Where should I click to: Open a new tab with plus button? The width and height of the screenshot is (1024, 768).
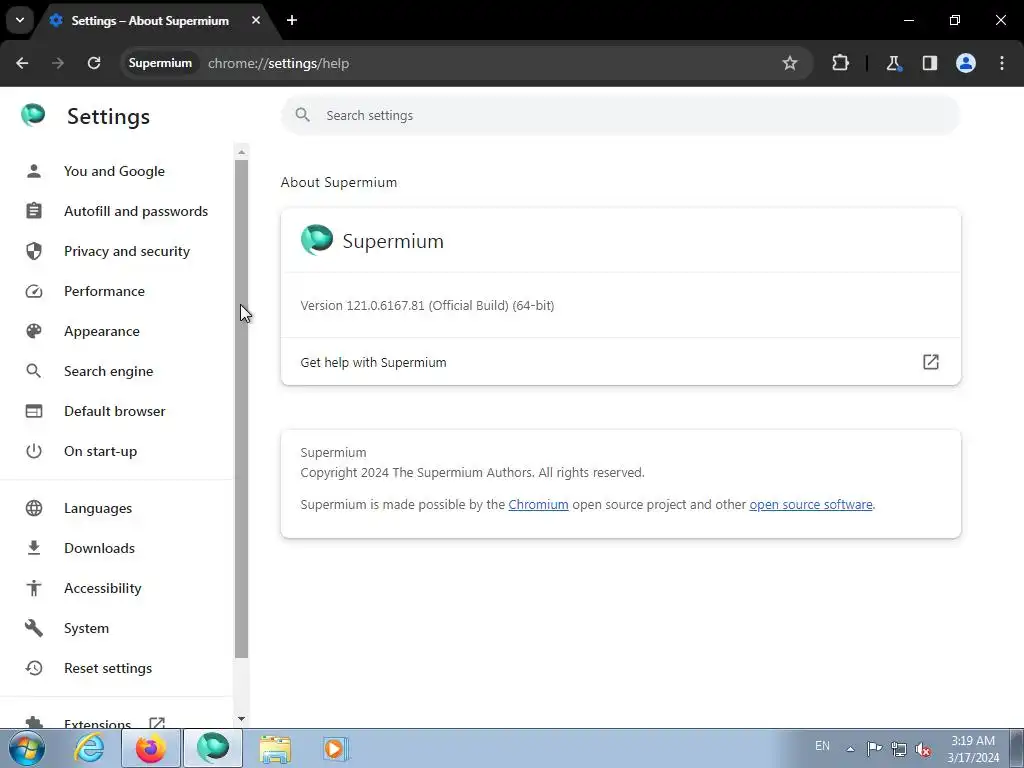coord(292,20)
